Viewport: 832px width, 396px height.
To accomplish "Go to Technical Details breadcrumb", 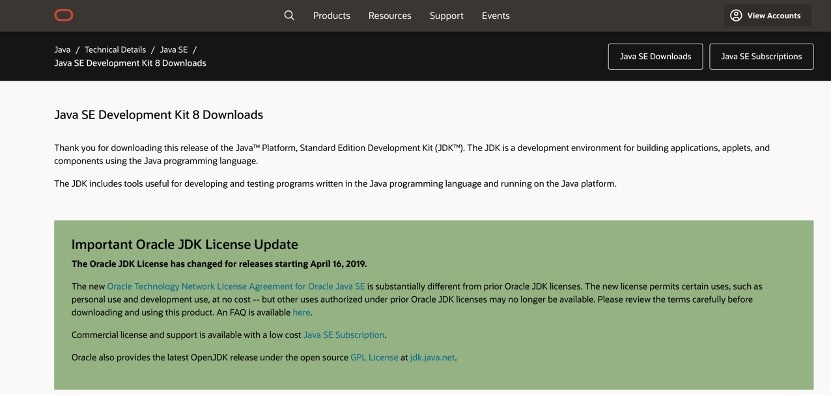I will pos(115,50).
